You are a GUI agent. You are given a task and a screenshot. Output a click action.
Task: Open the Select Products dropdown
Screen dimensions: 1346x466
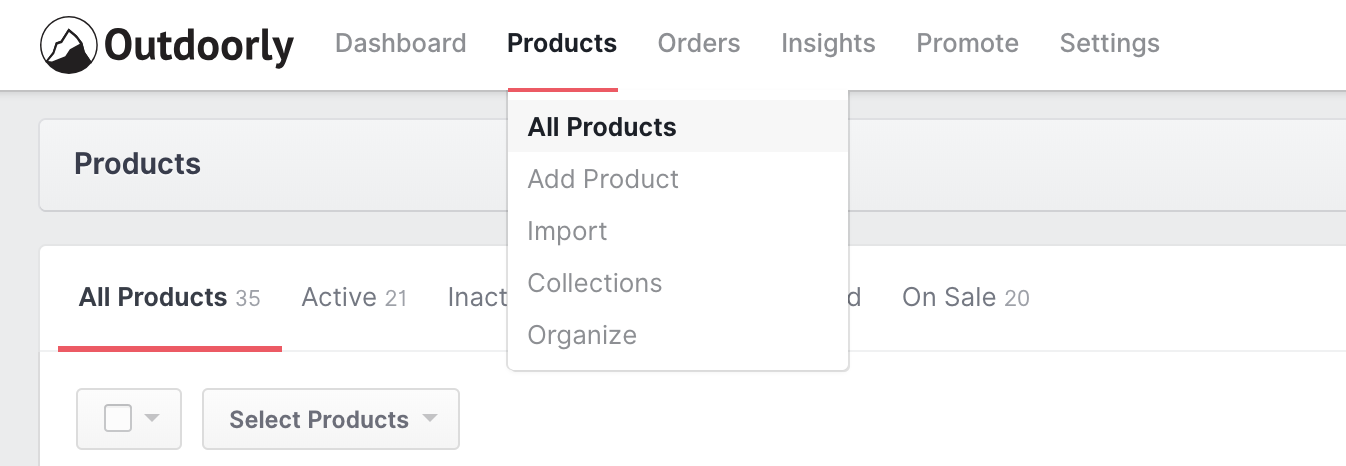319,419
